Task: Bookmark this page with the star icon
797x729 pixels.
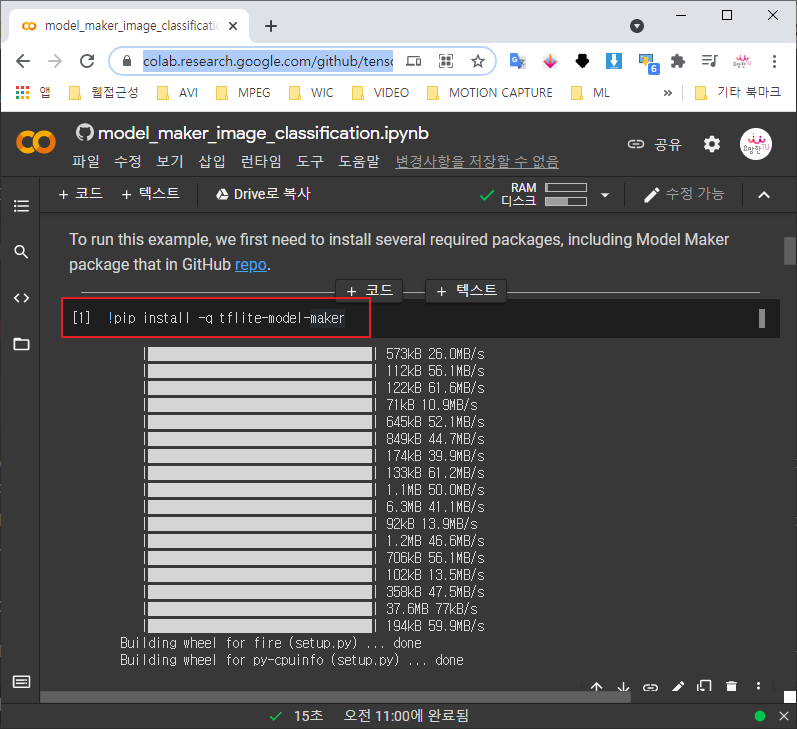Action: [x=478, y=62]
